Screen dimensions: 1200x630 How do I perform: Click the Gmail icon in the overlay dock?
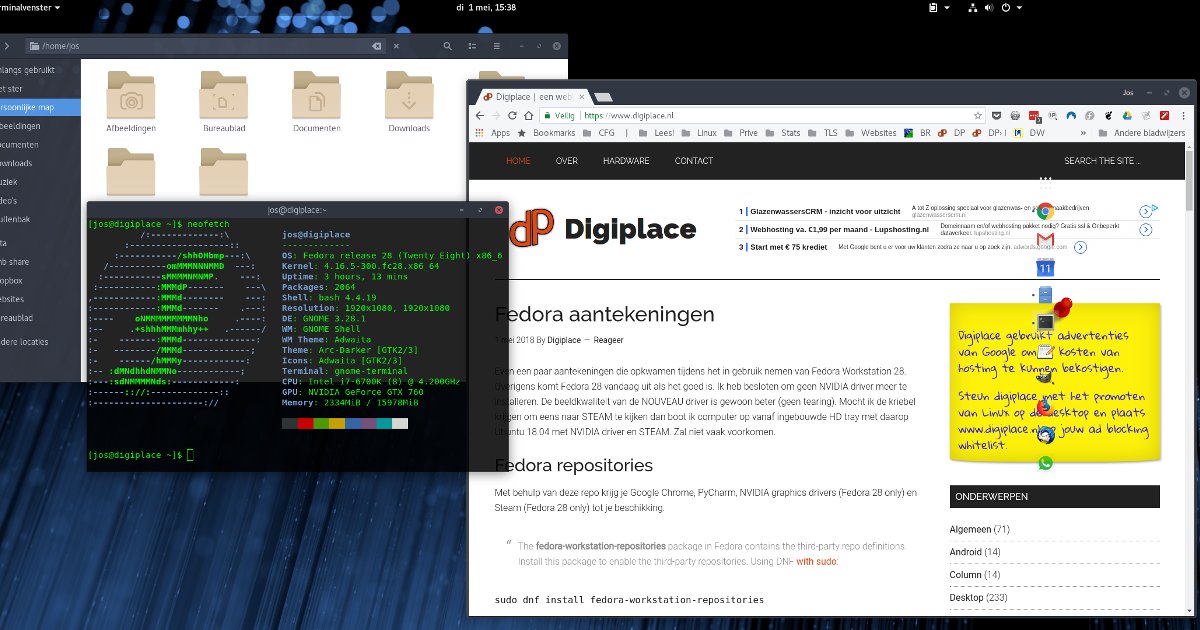click(1044, 239)
